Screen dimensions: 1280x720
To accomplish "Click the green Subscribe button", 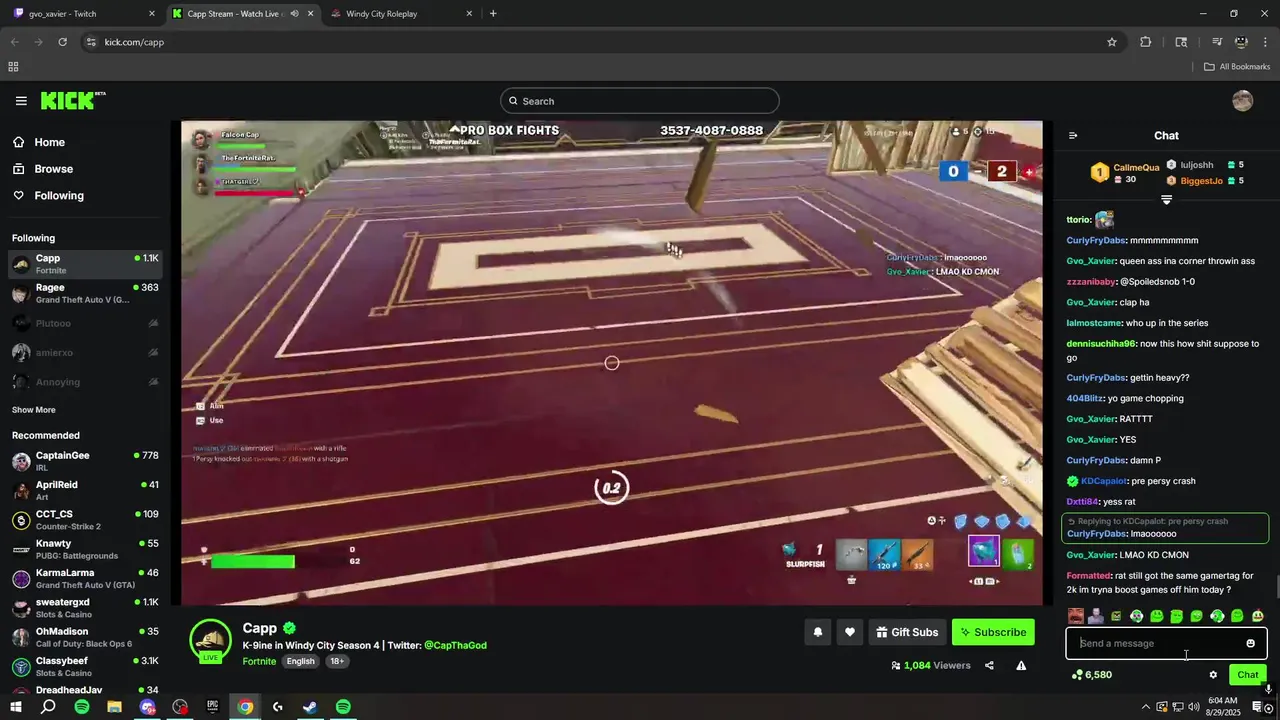I will point(993,632).
